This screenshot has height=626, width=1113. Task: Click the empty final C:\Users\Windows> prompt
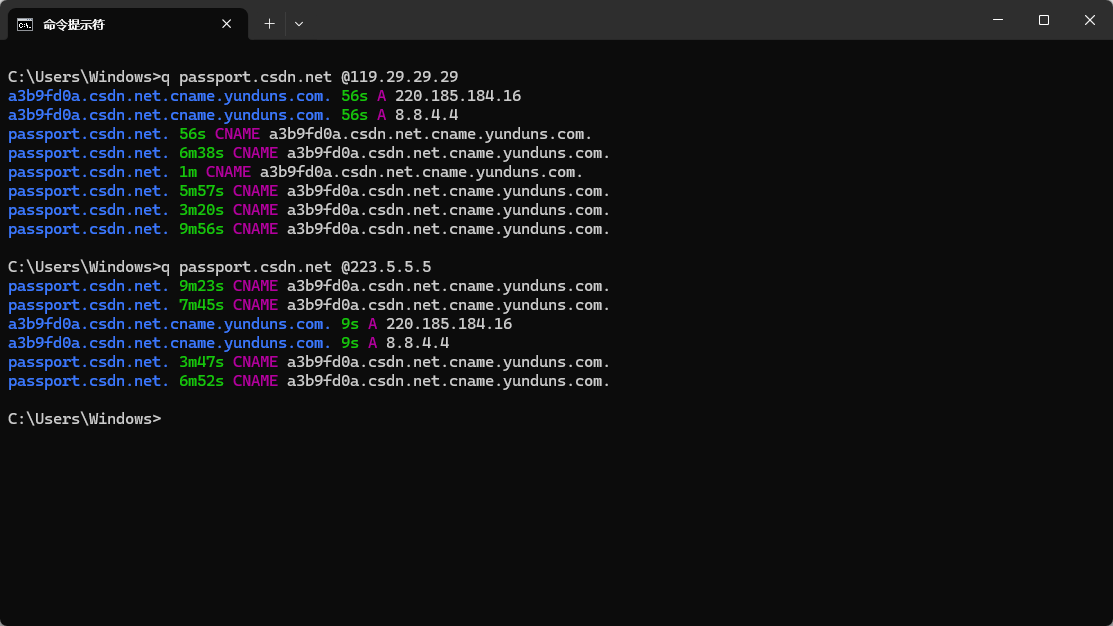[84, 419]
